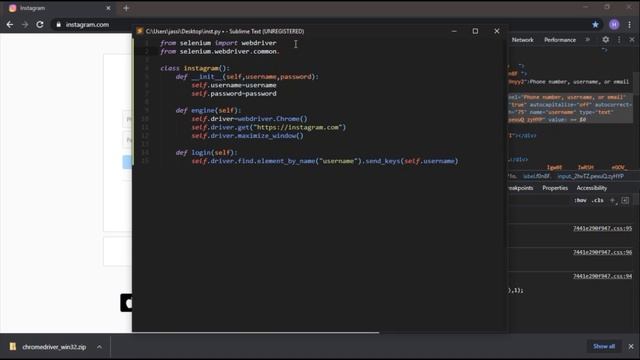Open 7441e290f947.css:94 source link
Viewport: 640px width, 360px height.
tap(602, 276)
